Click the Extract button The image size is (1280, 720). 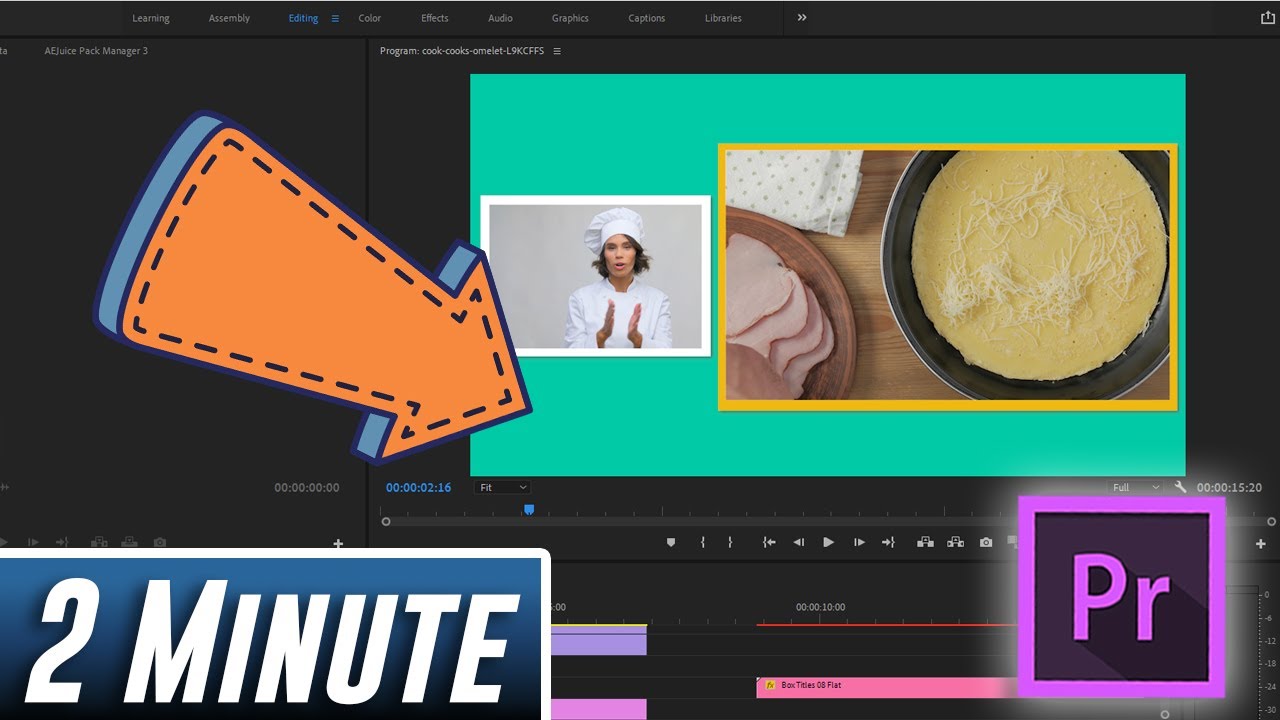[x=956, y=542]
